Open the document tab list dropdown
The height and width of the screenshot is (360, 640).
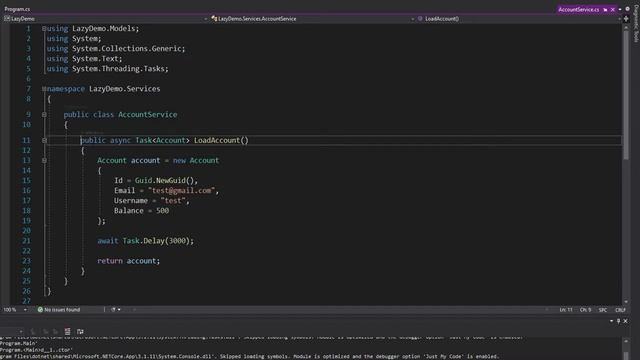click(620, 9)
